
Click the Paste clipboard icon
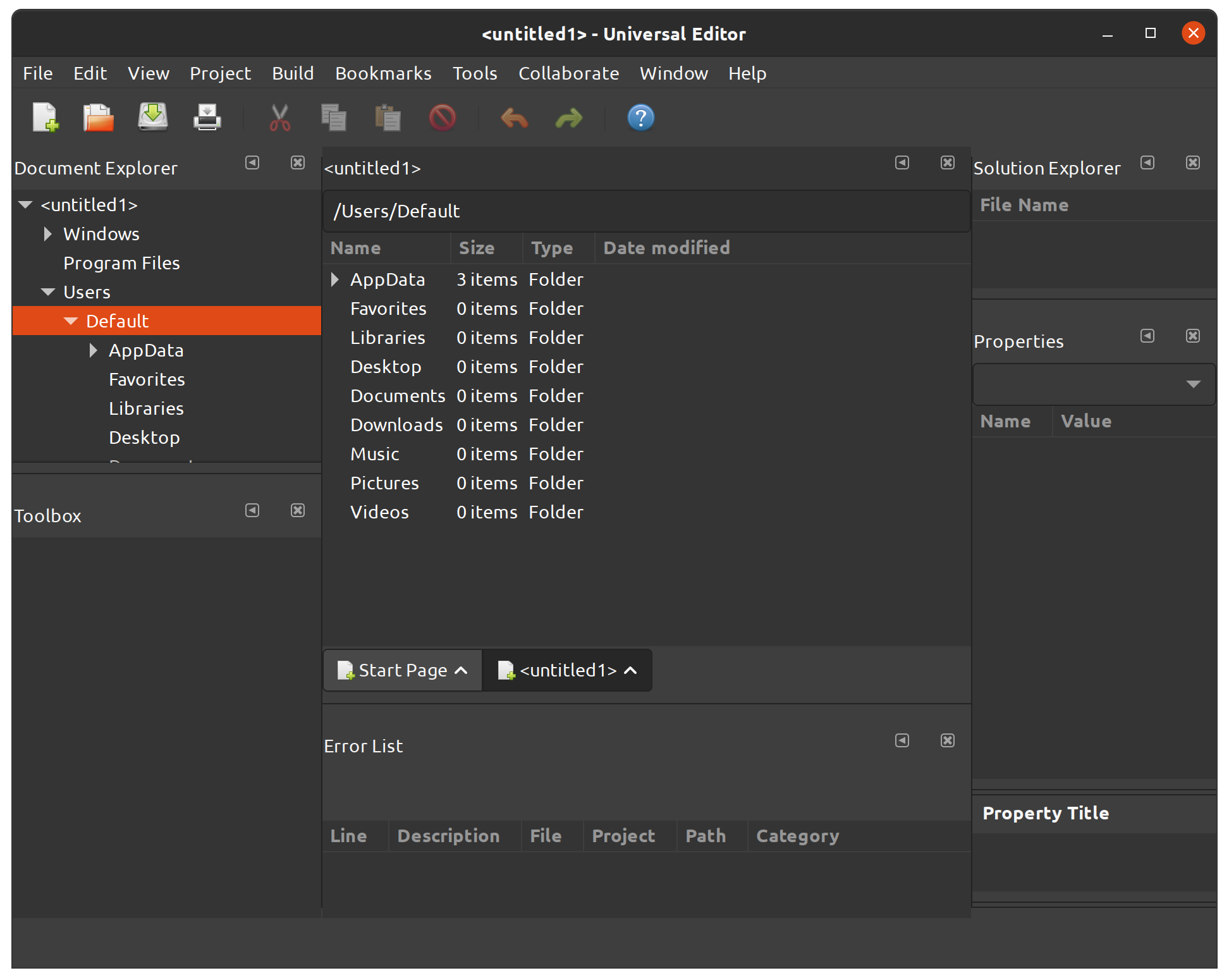point(388,118)
